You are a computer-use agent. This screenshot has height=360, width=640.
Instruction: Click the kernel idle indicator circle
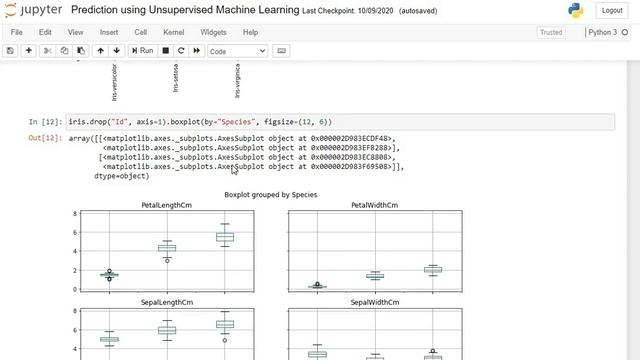[x=625, y=32]
